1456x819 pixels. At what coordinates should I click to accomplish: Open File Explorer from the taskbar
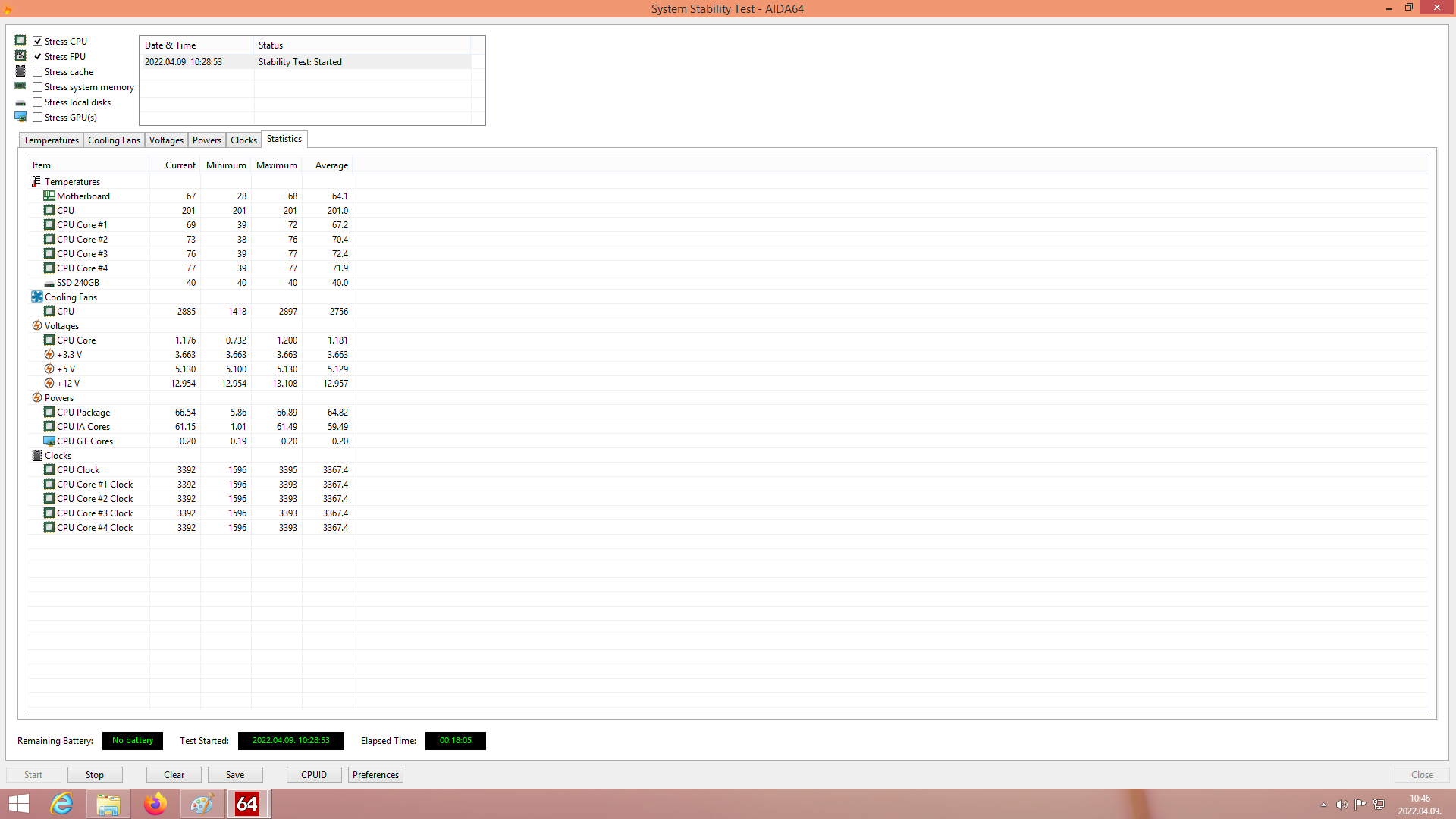click(108, 804)
